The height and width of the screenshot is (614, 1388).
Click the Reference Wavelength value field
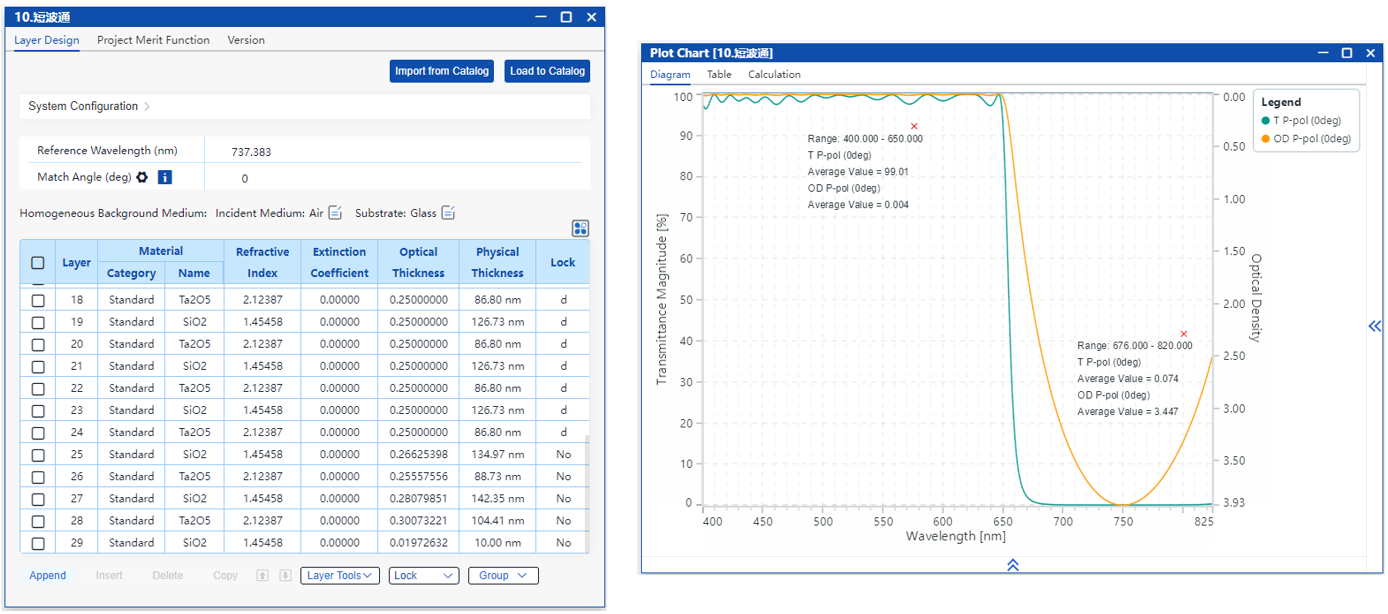click(251, 152)
